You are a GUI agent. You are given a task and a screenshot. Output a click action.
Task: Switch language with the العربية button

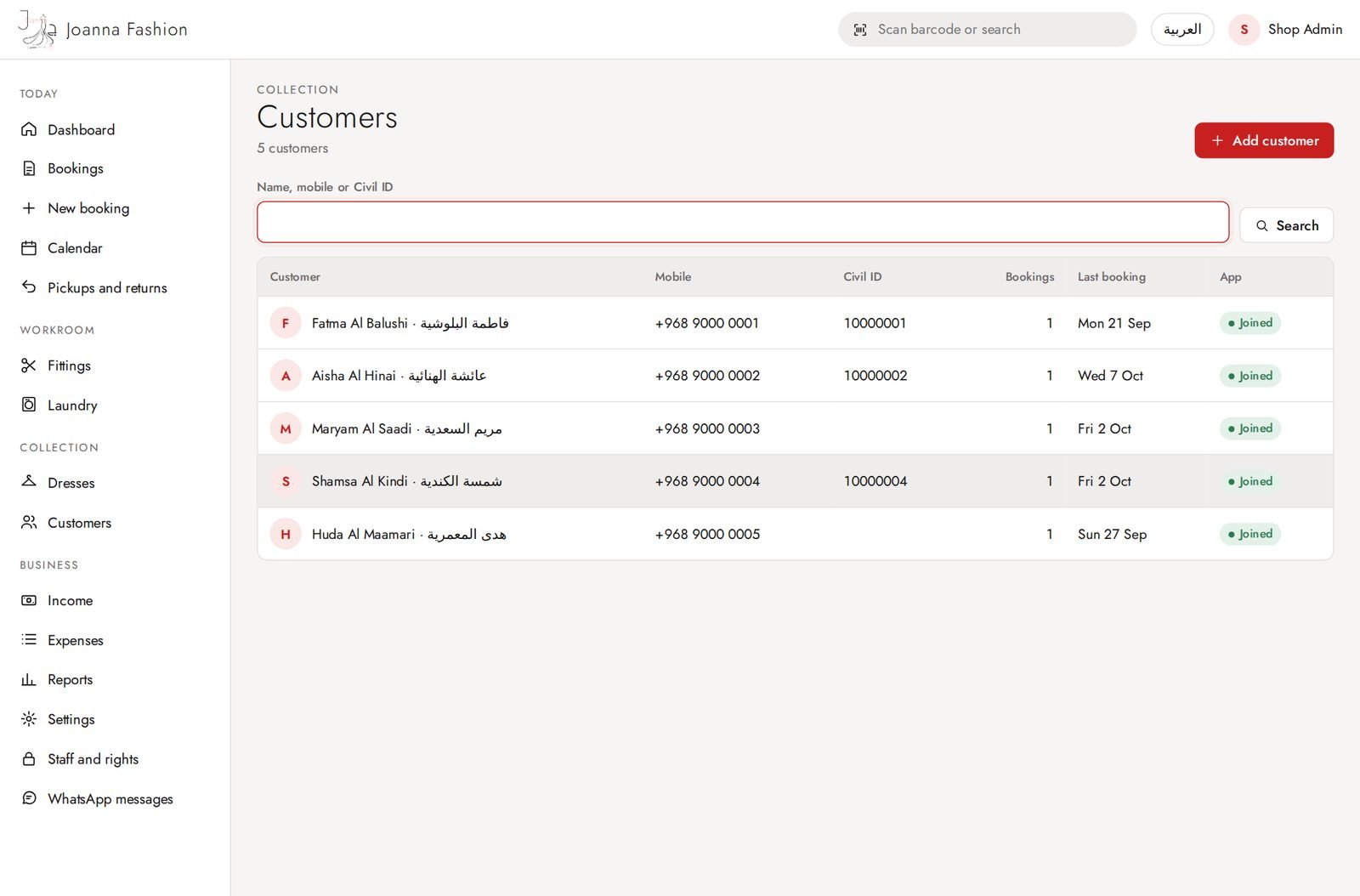[x=1182, y=30]
